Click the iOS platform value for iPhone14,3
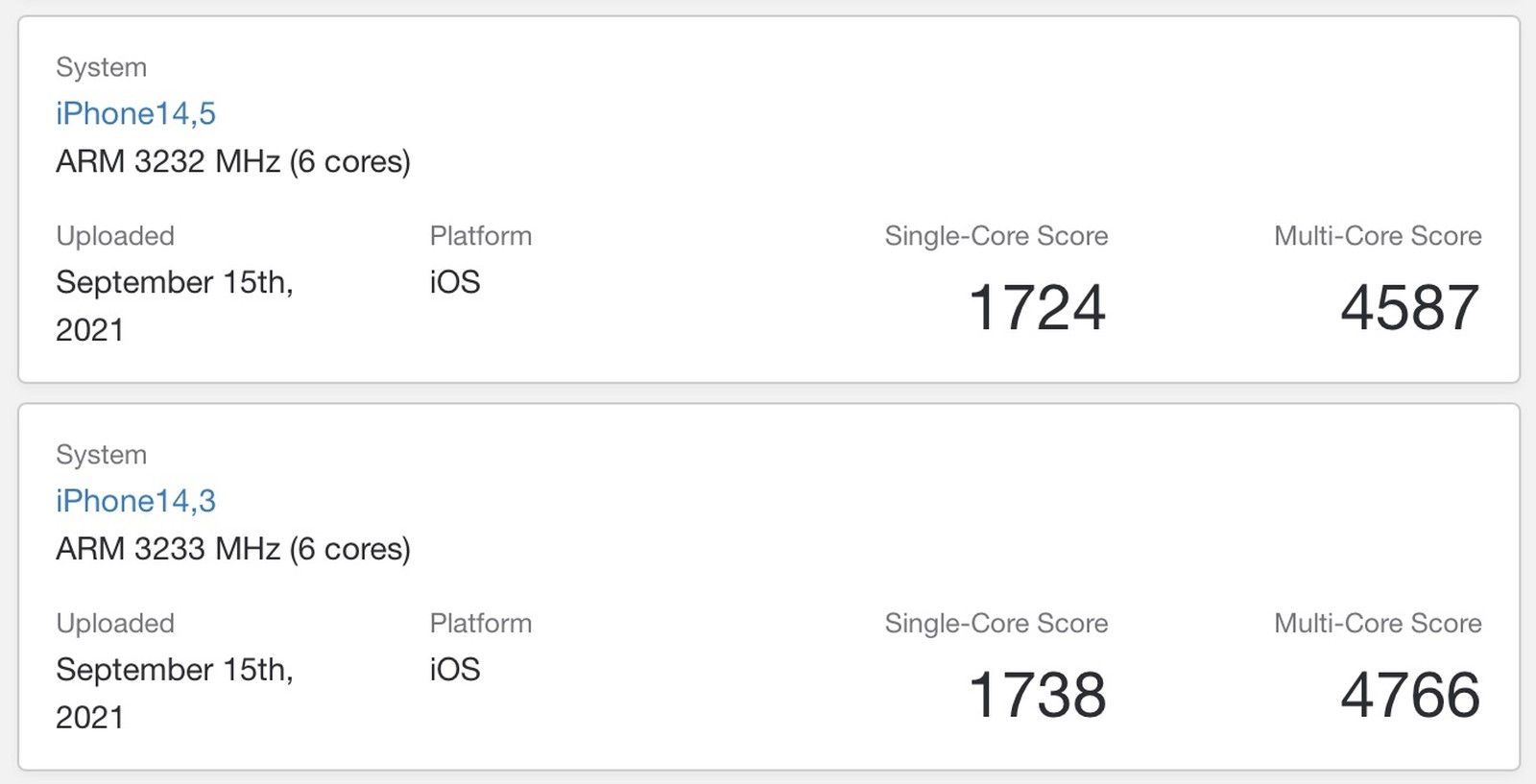 pyautogui.click(x=455, y=670)
